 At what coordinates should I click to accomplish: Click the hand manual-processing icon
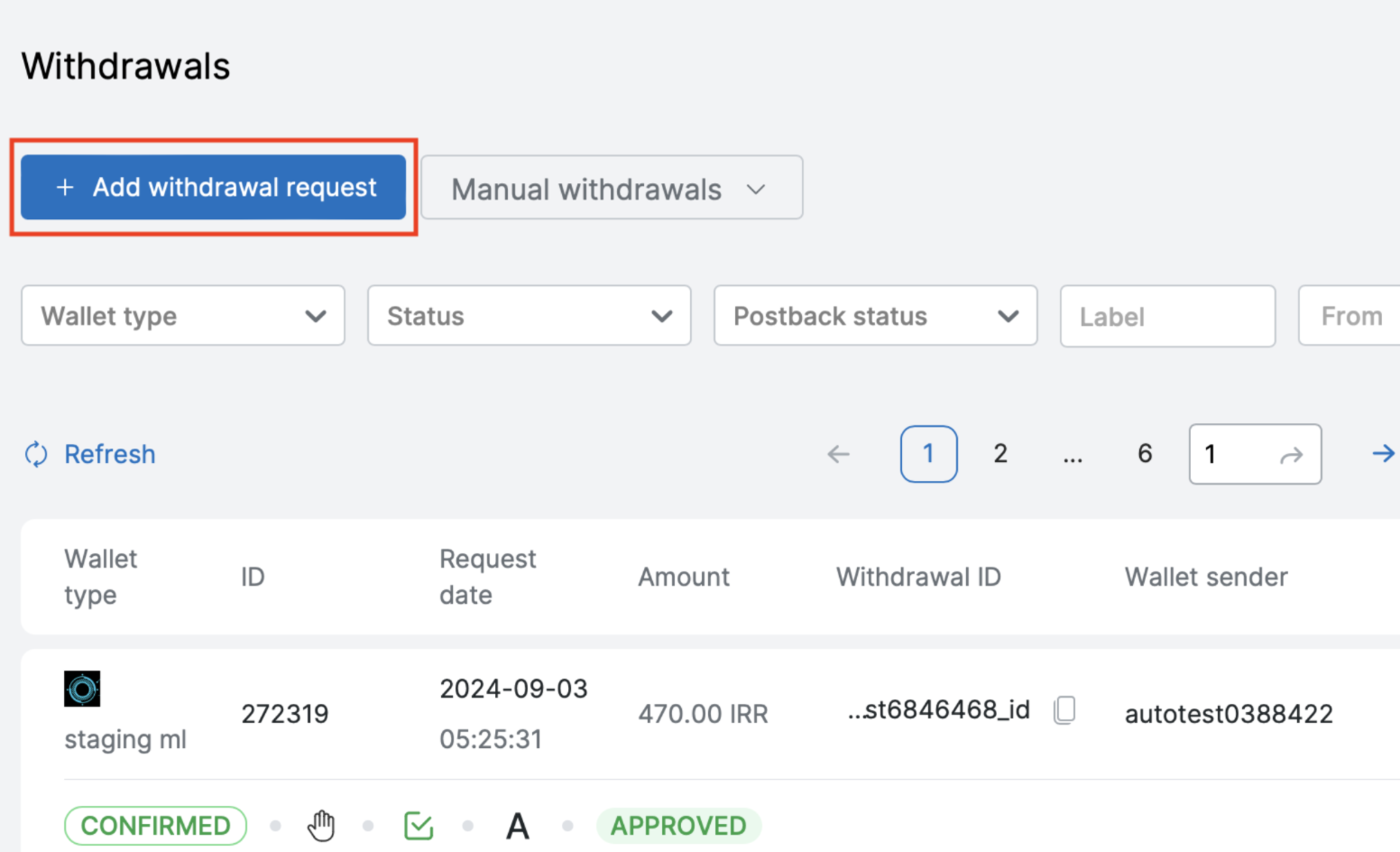pyautogui.click(x=321, y=826)
